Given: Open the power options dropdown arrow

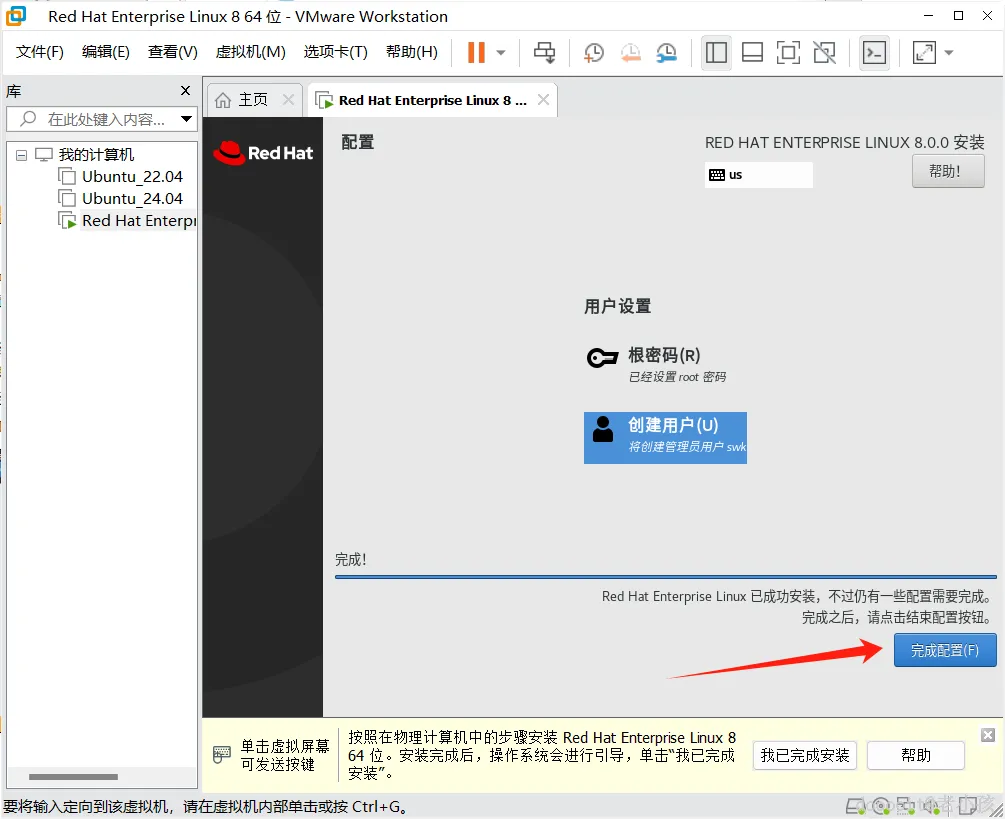Looking at the screenshot, I should [501, 53].
